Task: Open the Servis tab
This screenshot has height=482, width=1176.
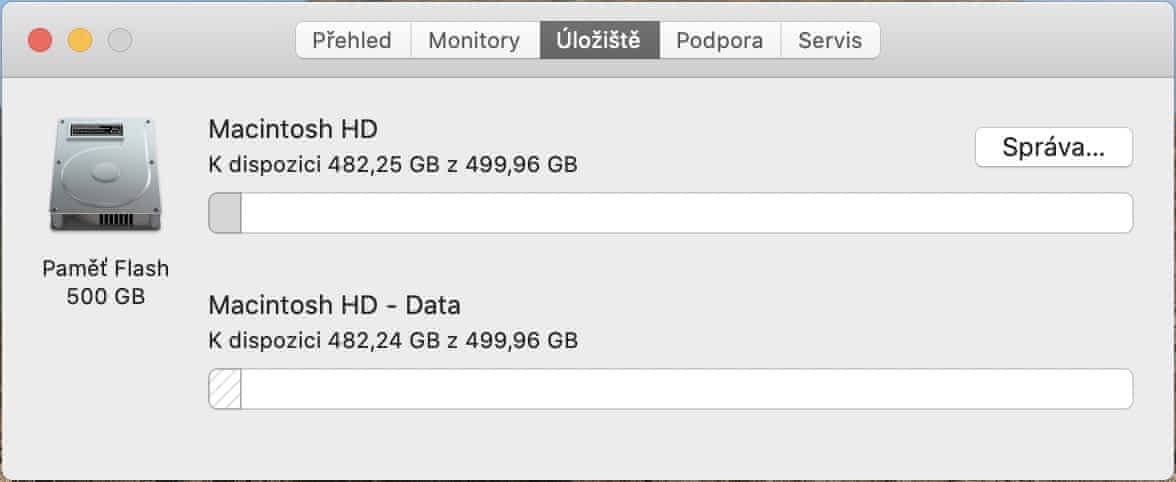Action: tap(830, 41)
